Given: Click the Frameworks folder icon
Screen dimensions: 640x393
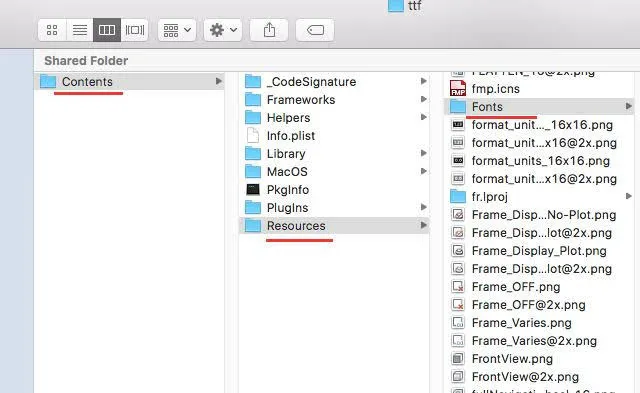Looking at the screenshot, I should (x=253, y=100).
